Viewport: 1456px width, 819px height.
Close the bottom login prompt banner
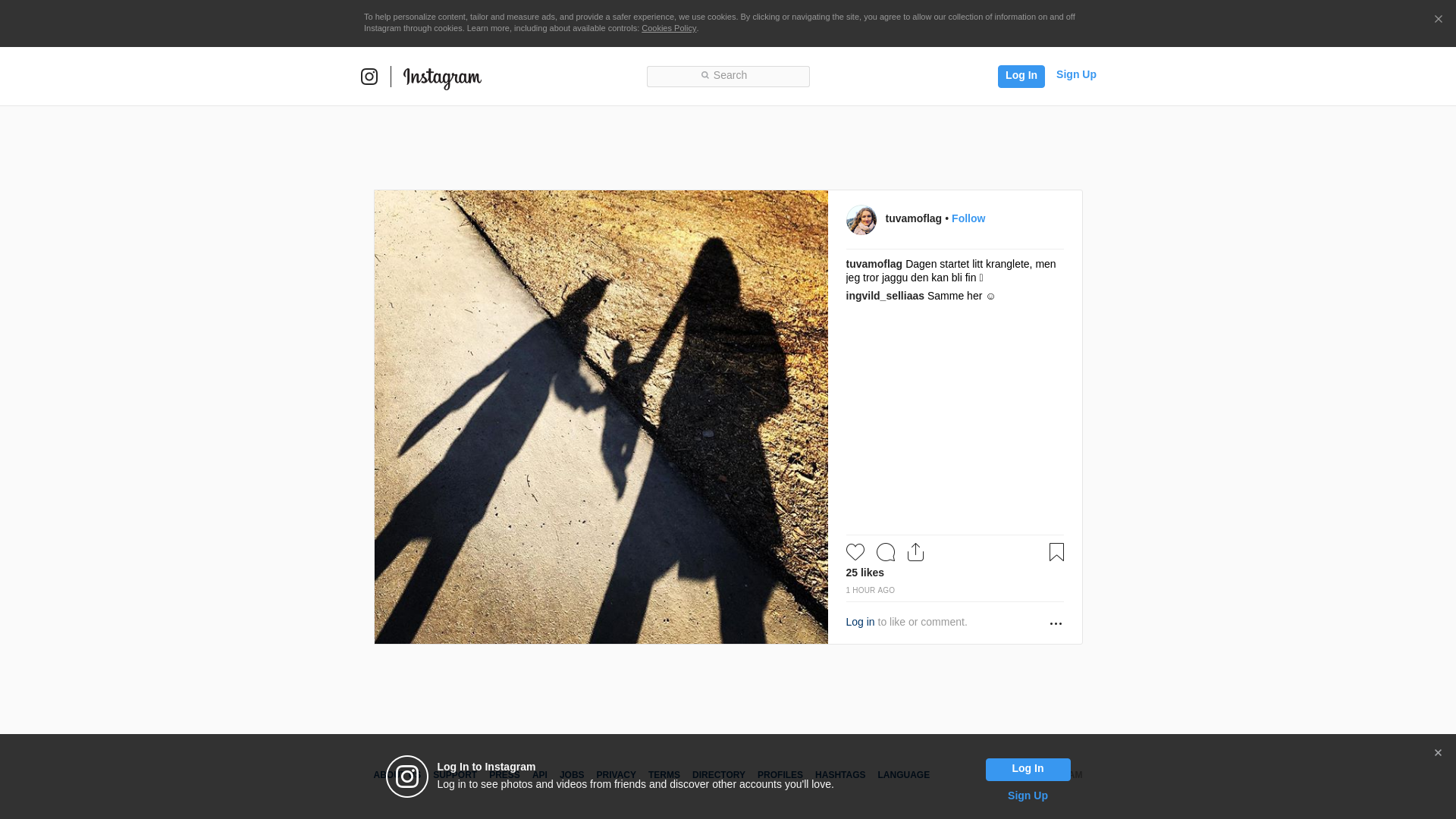[1438, 753]
